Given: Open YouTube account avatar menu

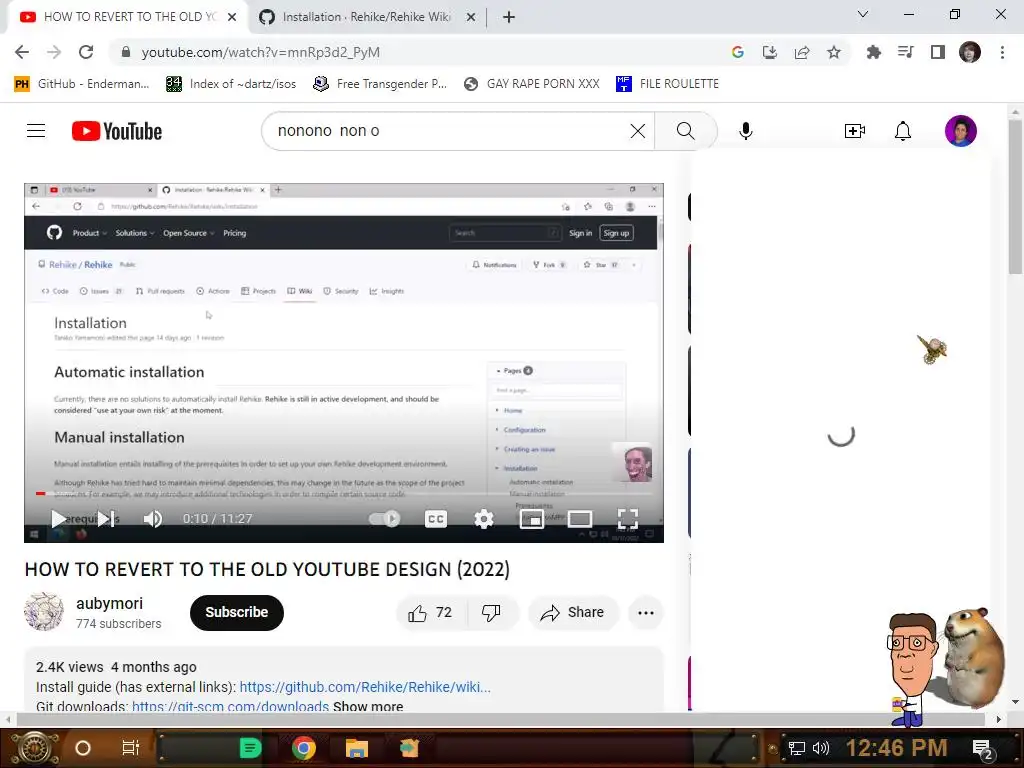Looking at the screenshot, I should (x=961, y=131).
